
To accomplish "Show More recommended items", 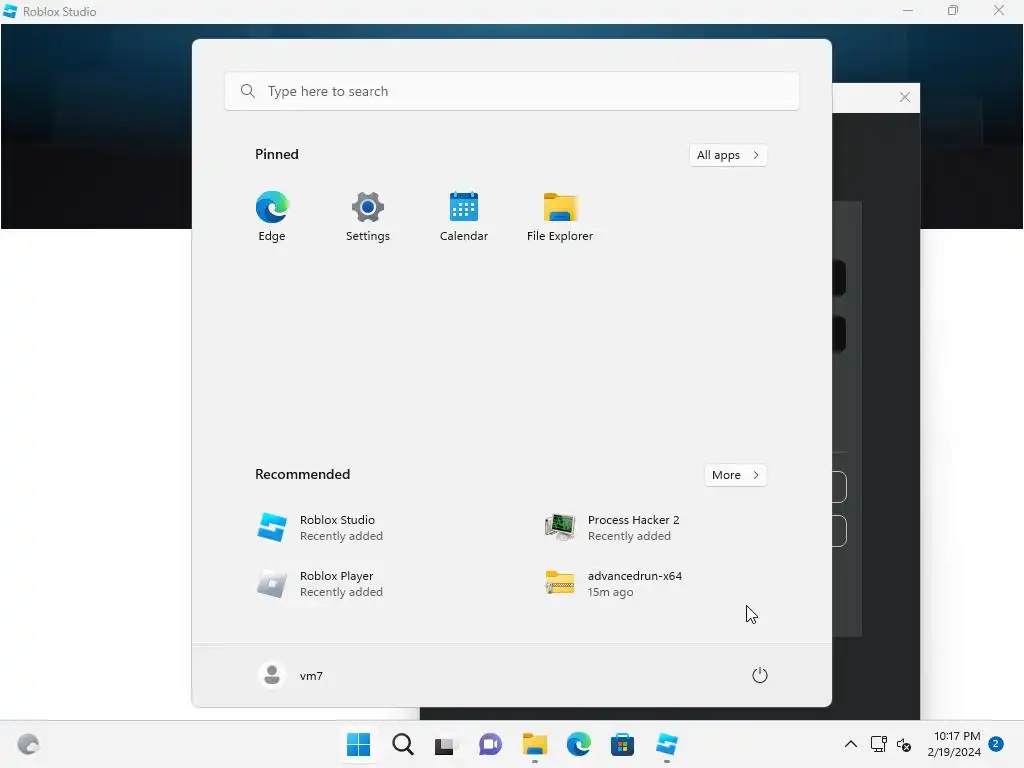I will point(735,475).
